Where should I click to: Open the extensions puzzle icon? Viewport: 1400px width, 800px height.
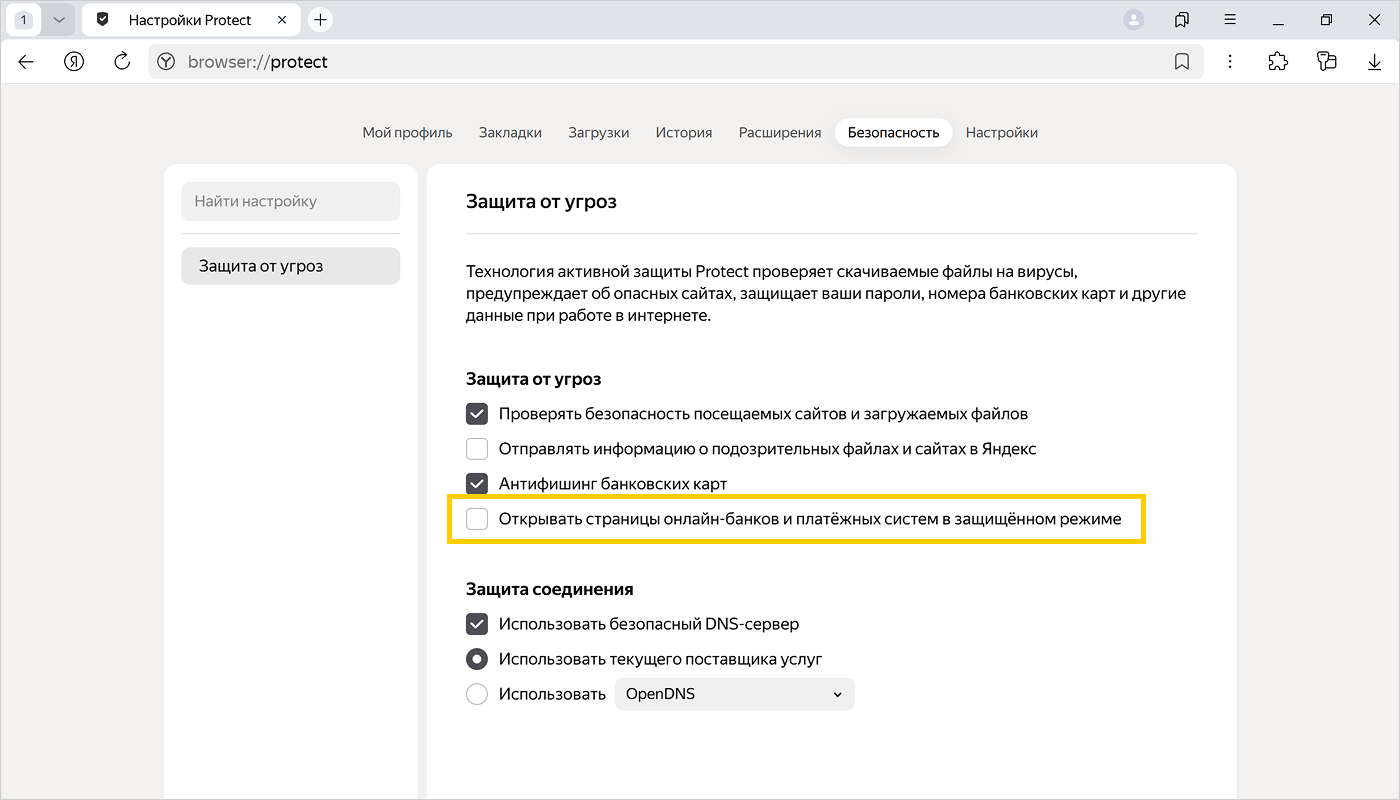click(1278, 62)
